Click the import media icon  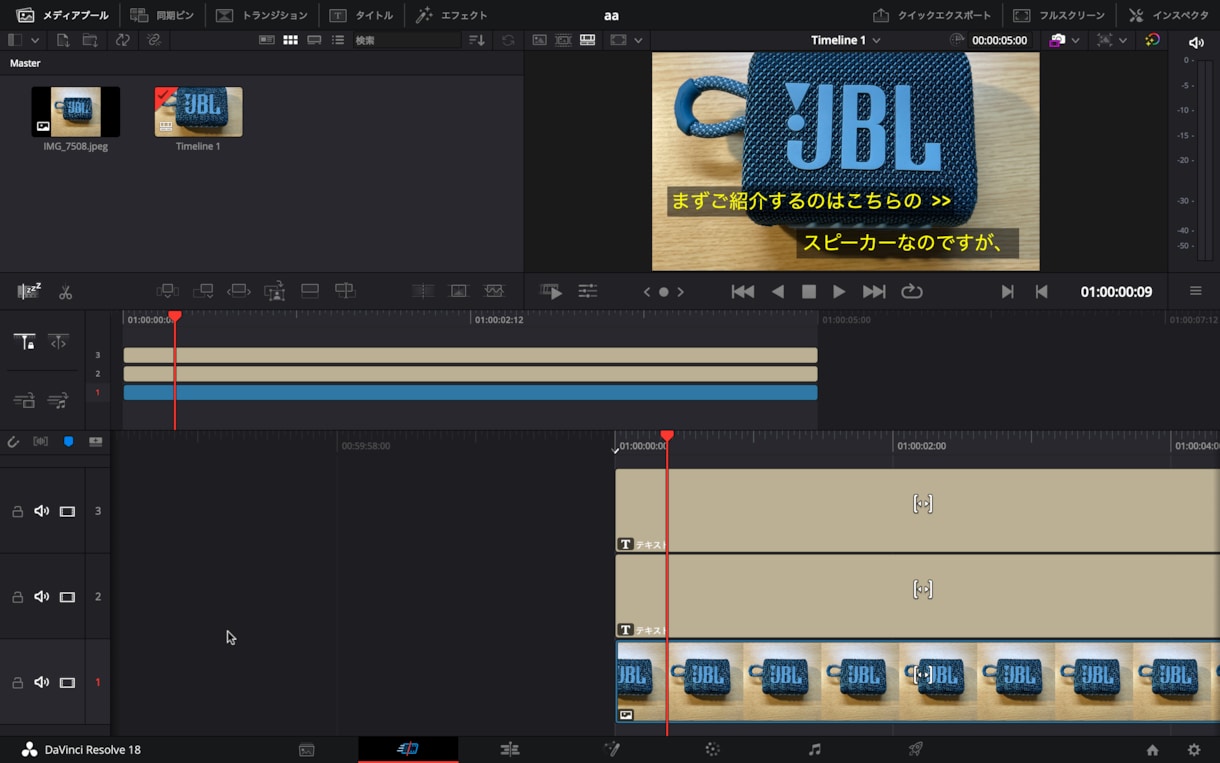click(62, 40)
